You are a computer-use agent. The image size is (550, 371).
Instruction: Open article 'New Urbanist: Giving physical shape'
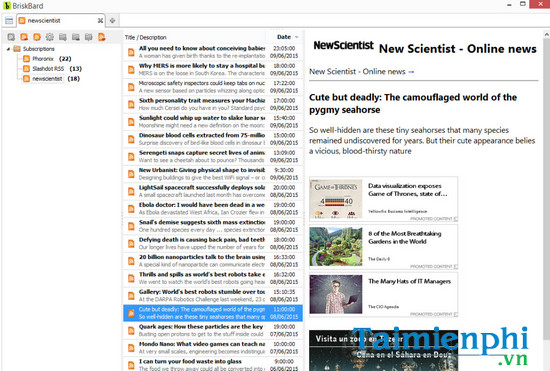coord(213,174)
